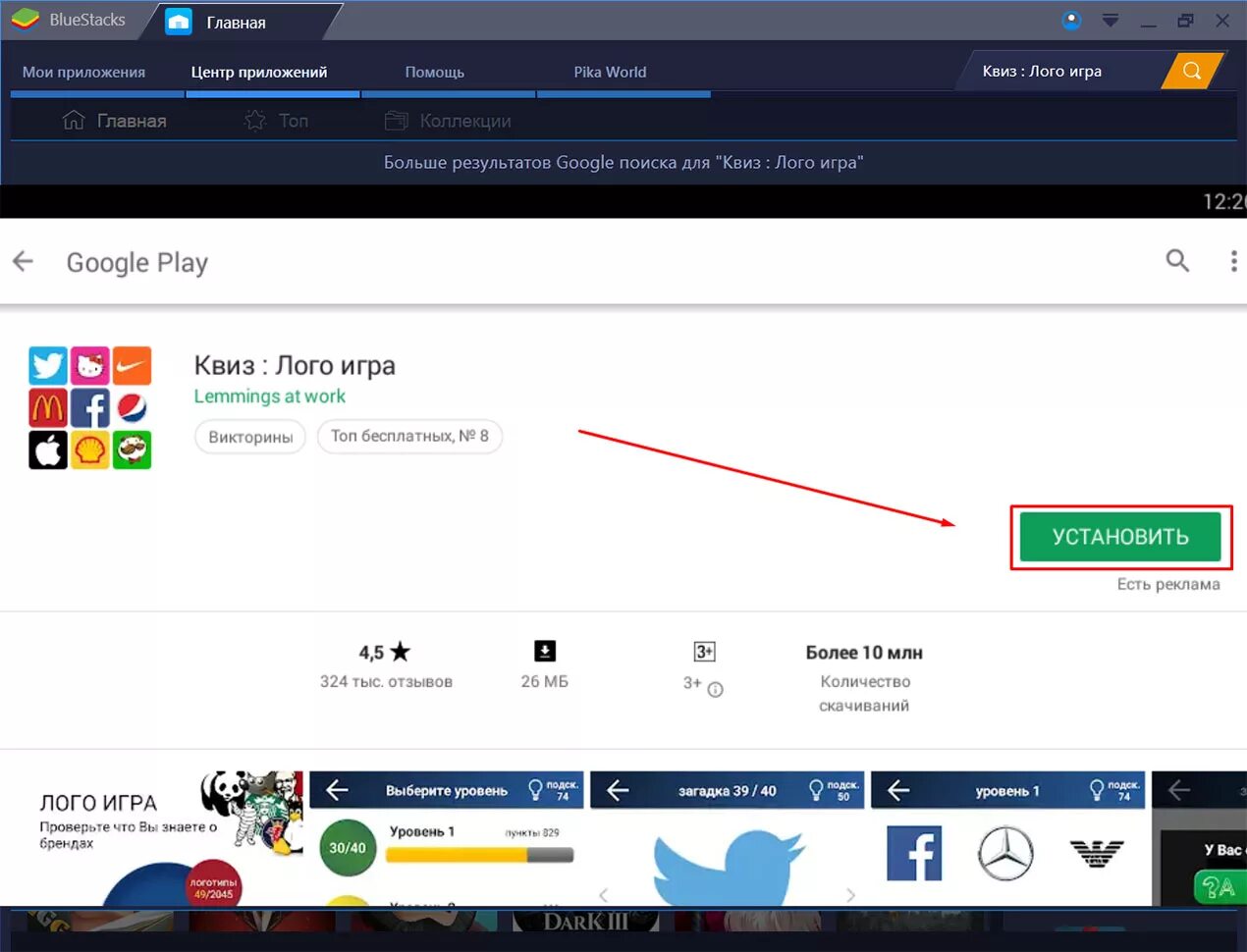
Task: Focus the search field with Квиз : Лого игра
Action: 1063,71
